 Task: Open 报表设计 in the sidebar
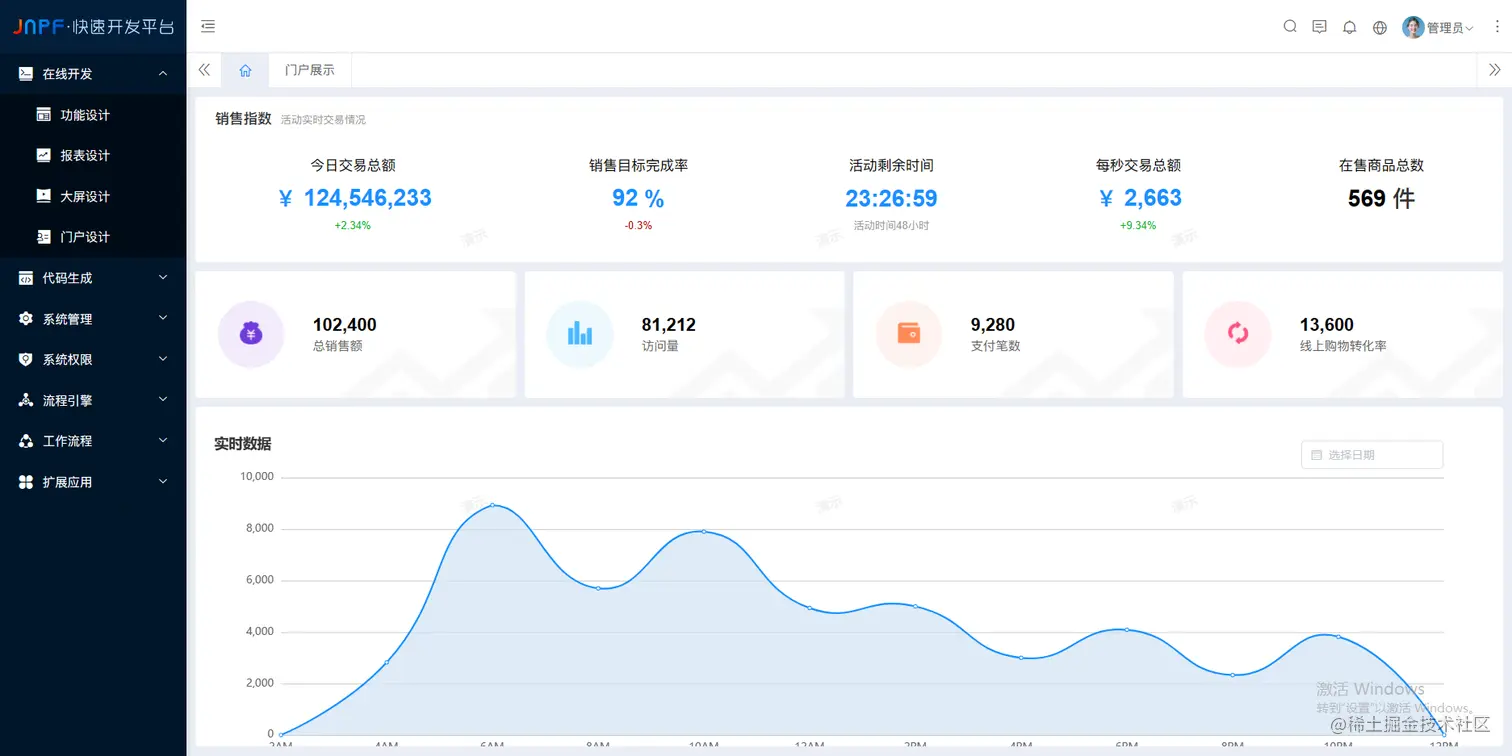pyautogui.click(x=93, y=155)
